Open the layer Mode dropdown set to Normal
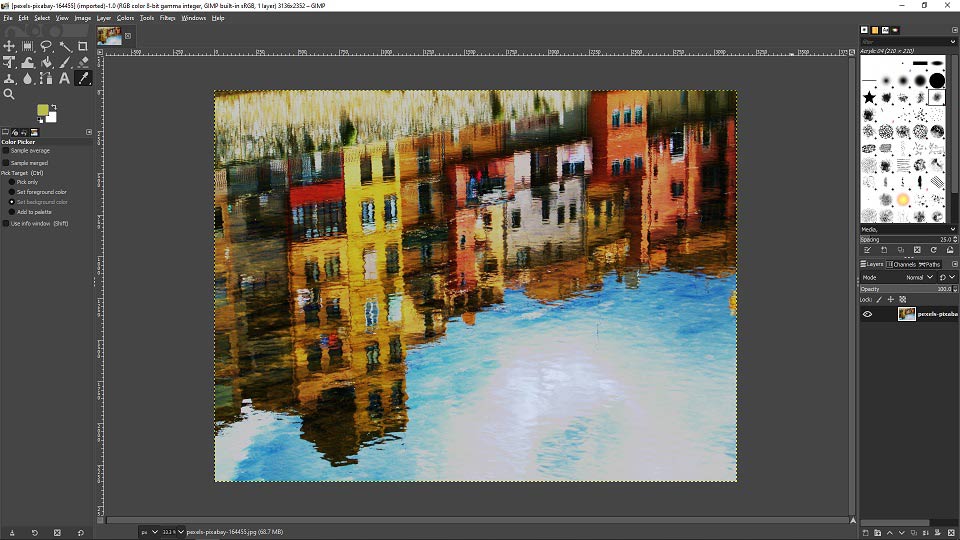Screen dimensions: 960x540 [918, 277]
